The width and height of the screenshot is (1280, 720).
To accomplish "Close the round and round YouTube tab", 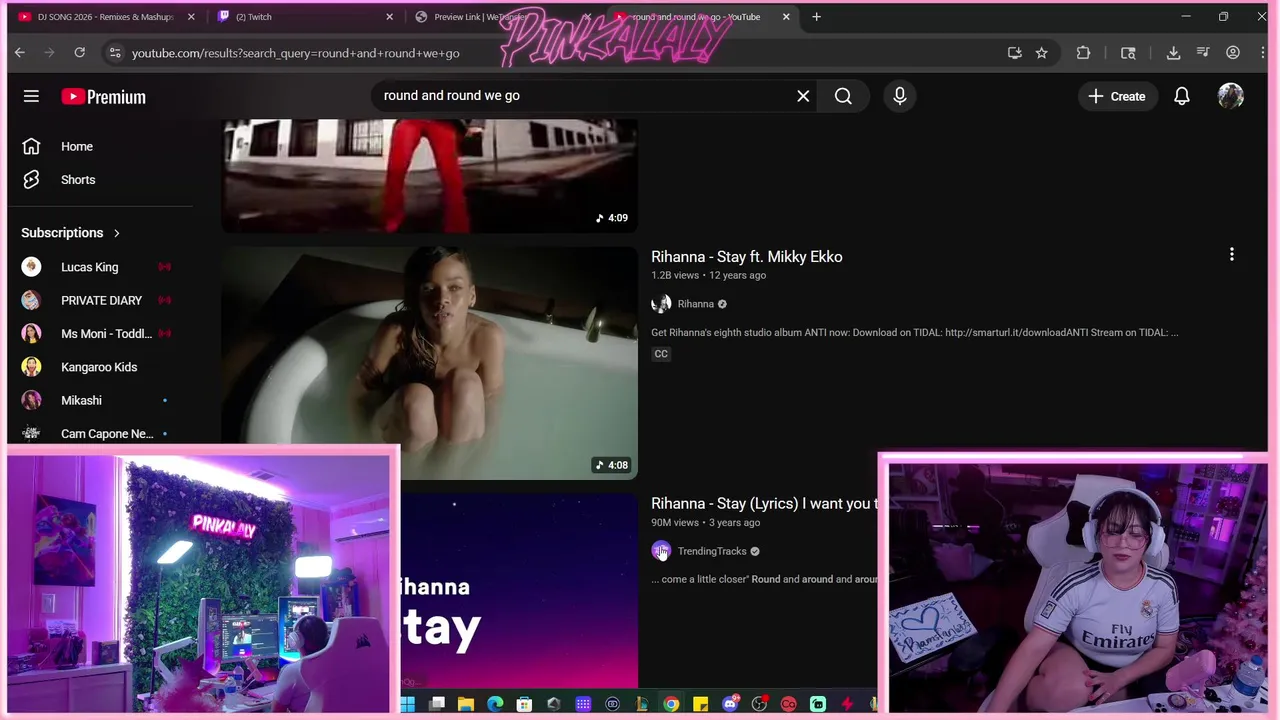I will coord(786,17).
